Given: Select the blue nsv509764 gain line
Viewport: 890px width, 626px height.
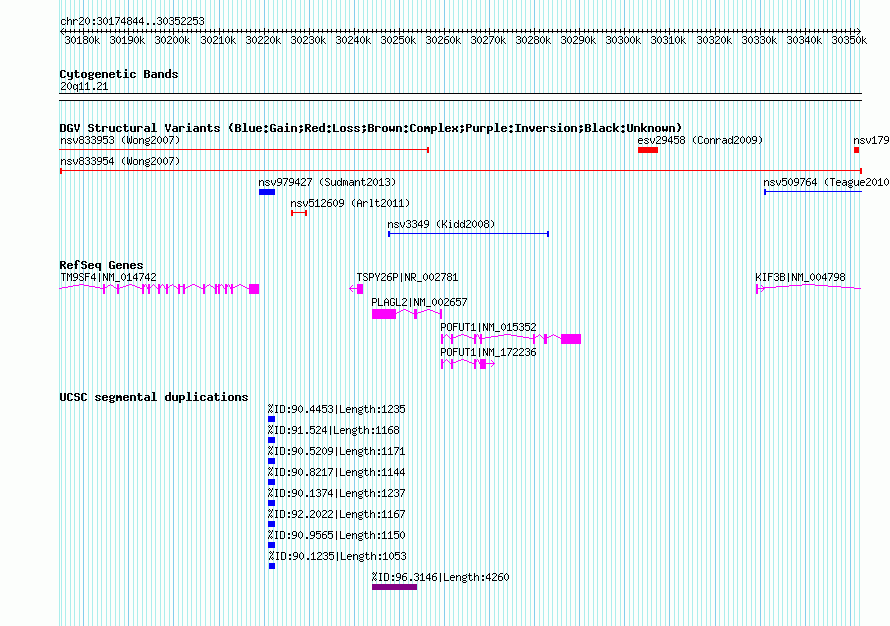Looking at the screenshot, I should tap(813, 192).
